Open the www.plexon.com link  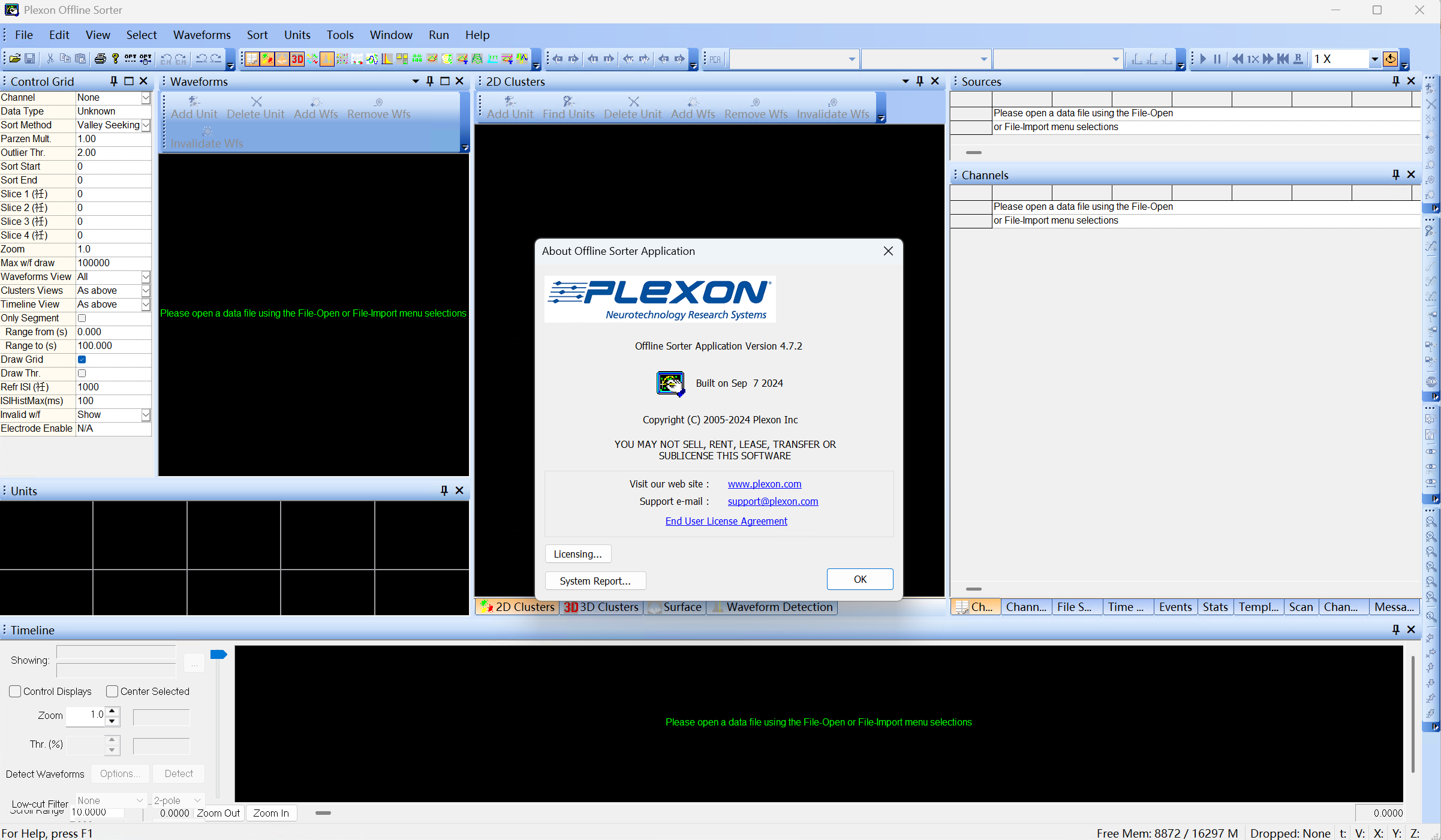[765, 484]
